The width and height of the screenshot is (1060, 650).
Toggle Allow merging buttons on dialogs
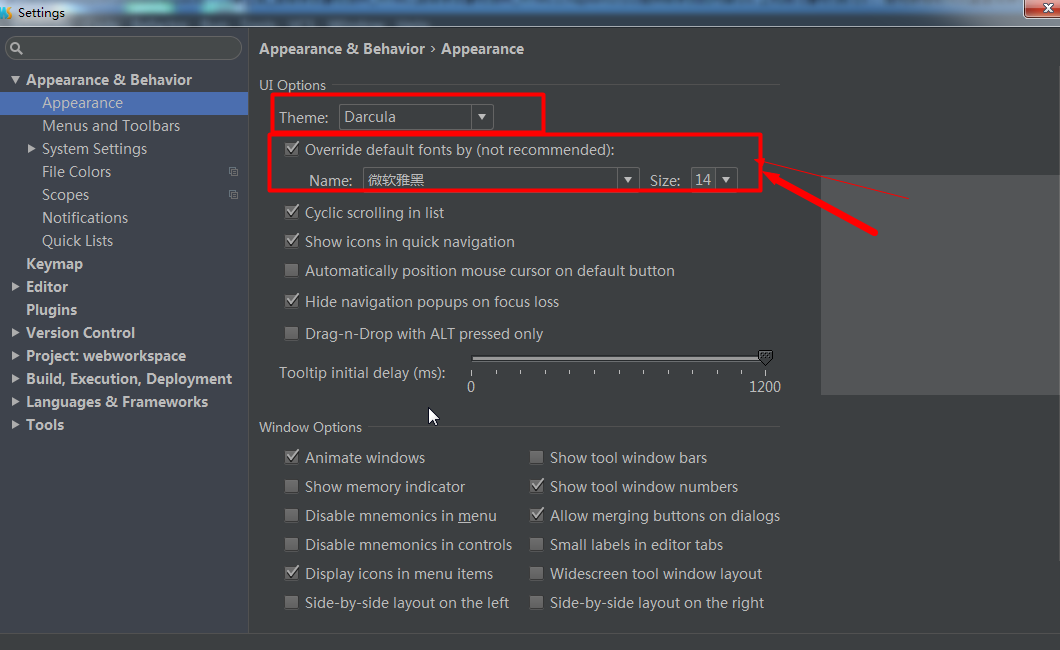click(x=536, y=516)
